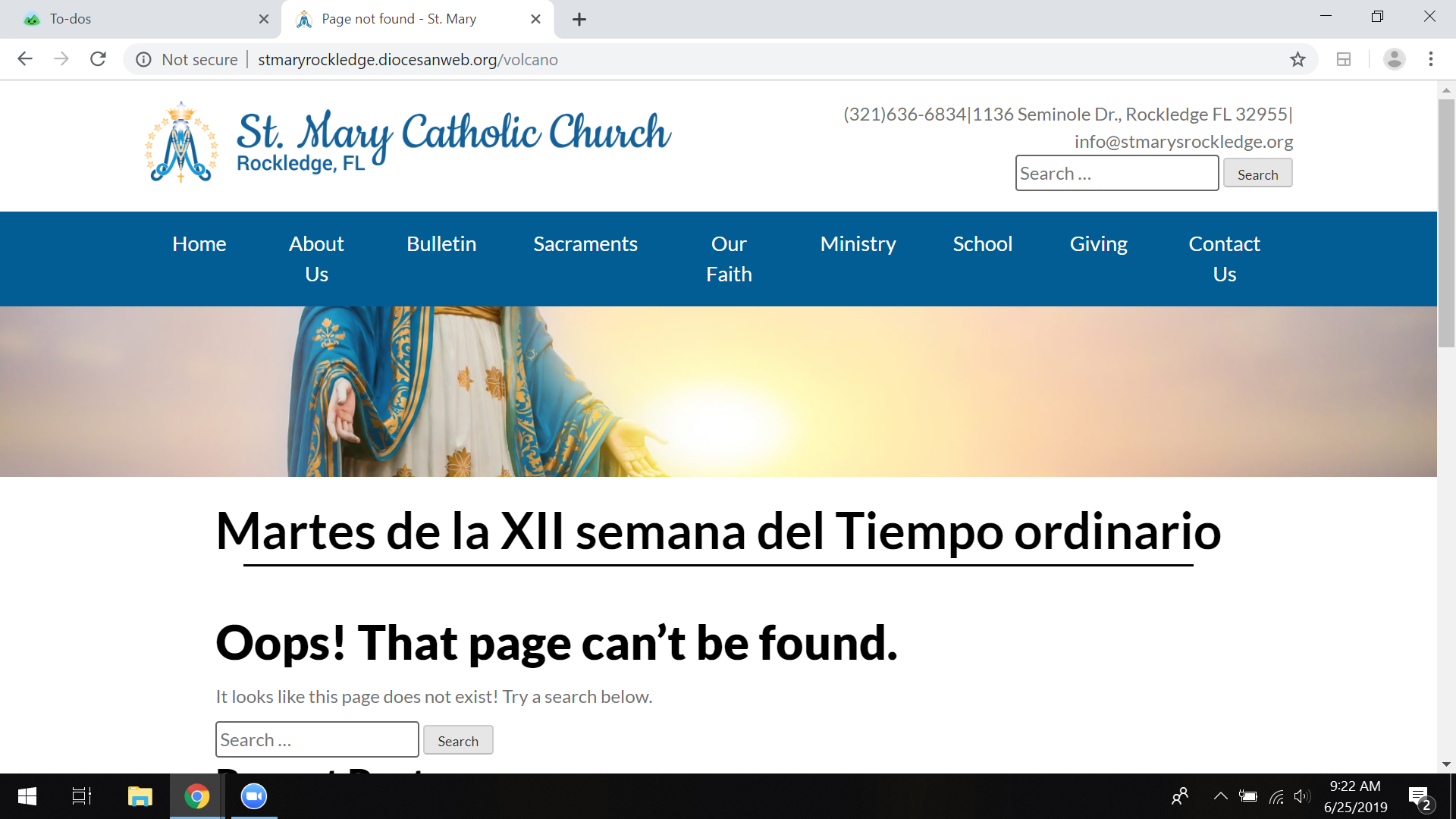Screen dimensions: 1456x819
Task: Click the page's vertical scrollbar thumb
Action: (1446, 224)
